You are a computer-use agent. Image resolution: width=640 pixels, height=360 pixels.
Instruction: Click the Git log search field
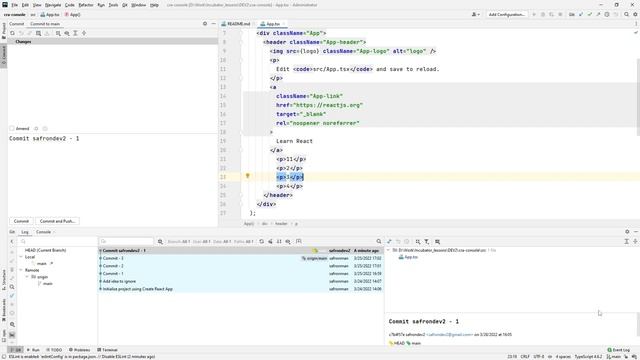[x=127, y=242]
